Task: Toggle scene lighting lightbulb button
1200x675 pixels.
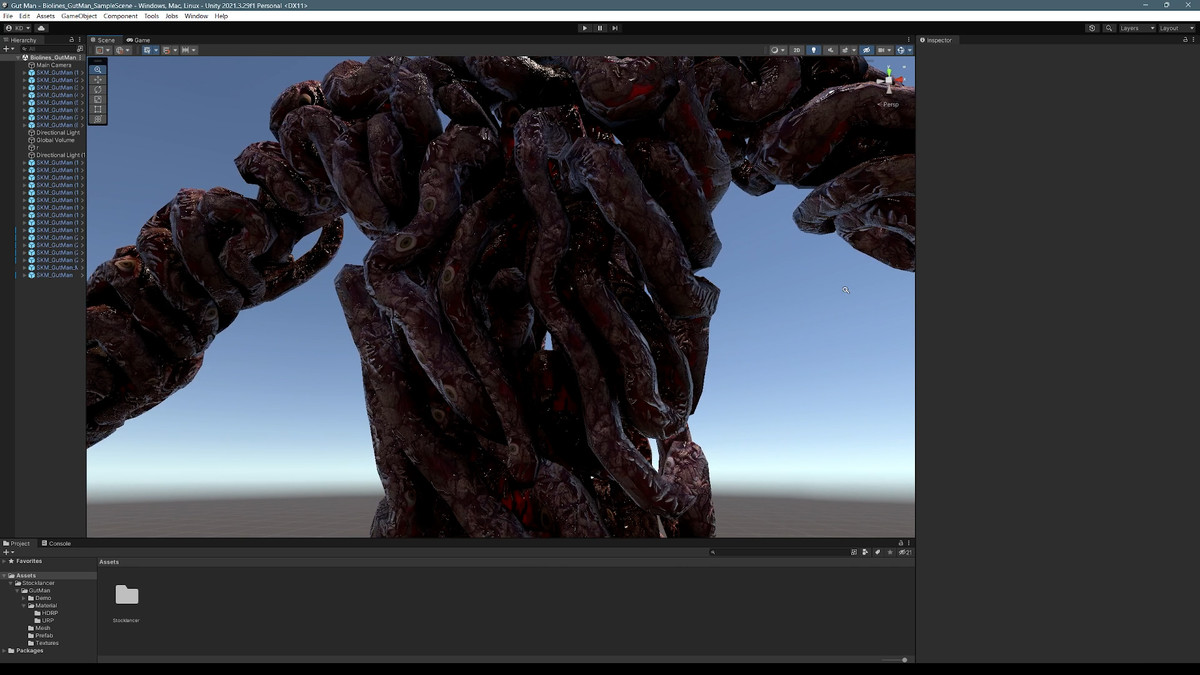Action: [813, 50]
